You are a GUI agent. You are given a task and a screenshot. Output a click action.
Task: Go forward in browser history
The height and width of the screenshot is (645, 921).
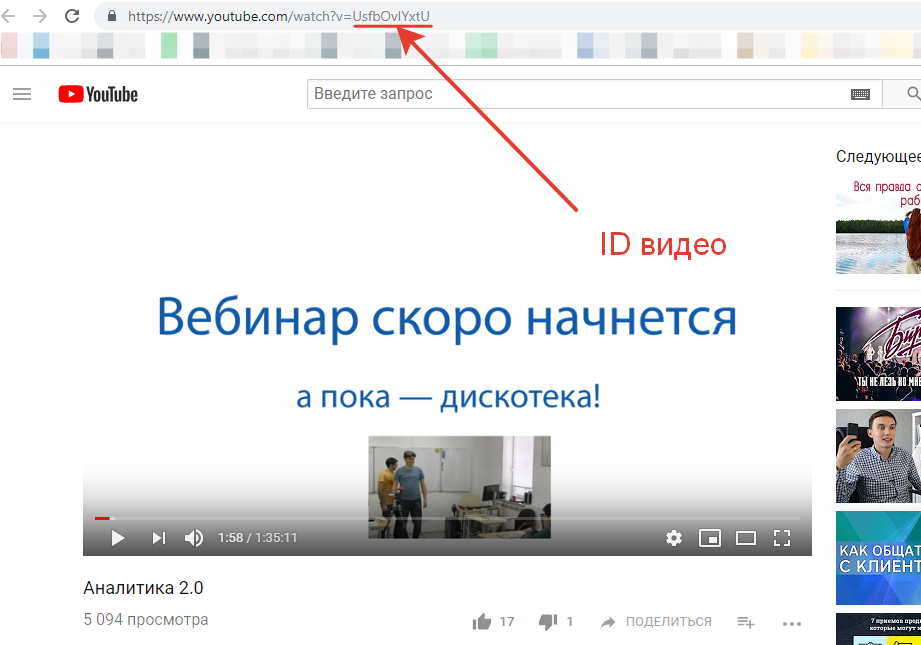point(40,16)
